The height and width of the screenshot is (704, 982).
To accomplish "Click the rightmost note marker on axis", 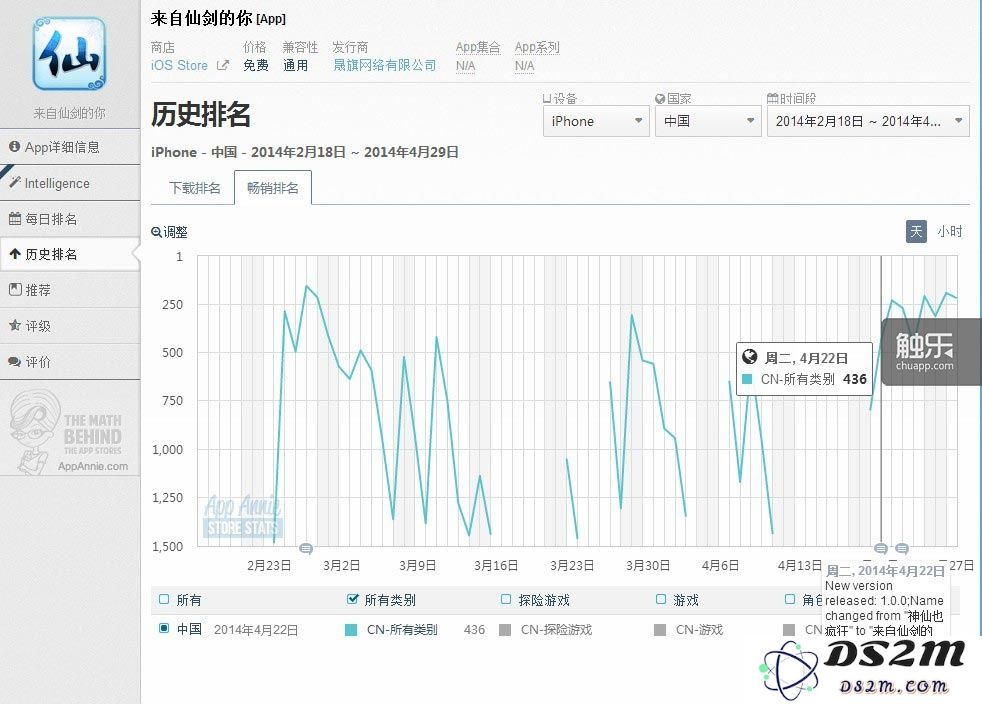I will tap(902, 549).
